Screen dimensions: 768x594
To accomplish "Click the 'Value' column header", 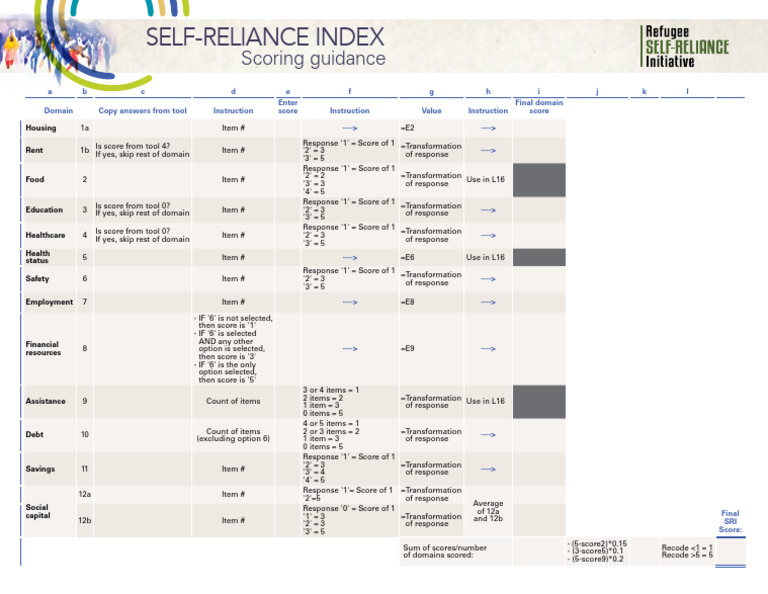I will click(x=431, y=111).
